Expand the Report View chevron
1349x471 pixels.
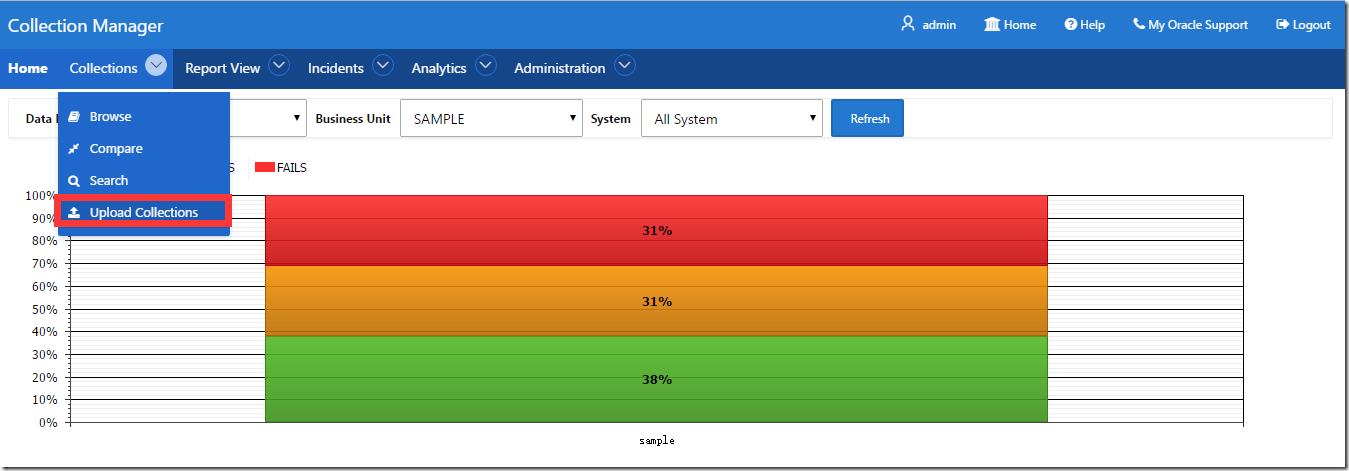coord(279,66)
